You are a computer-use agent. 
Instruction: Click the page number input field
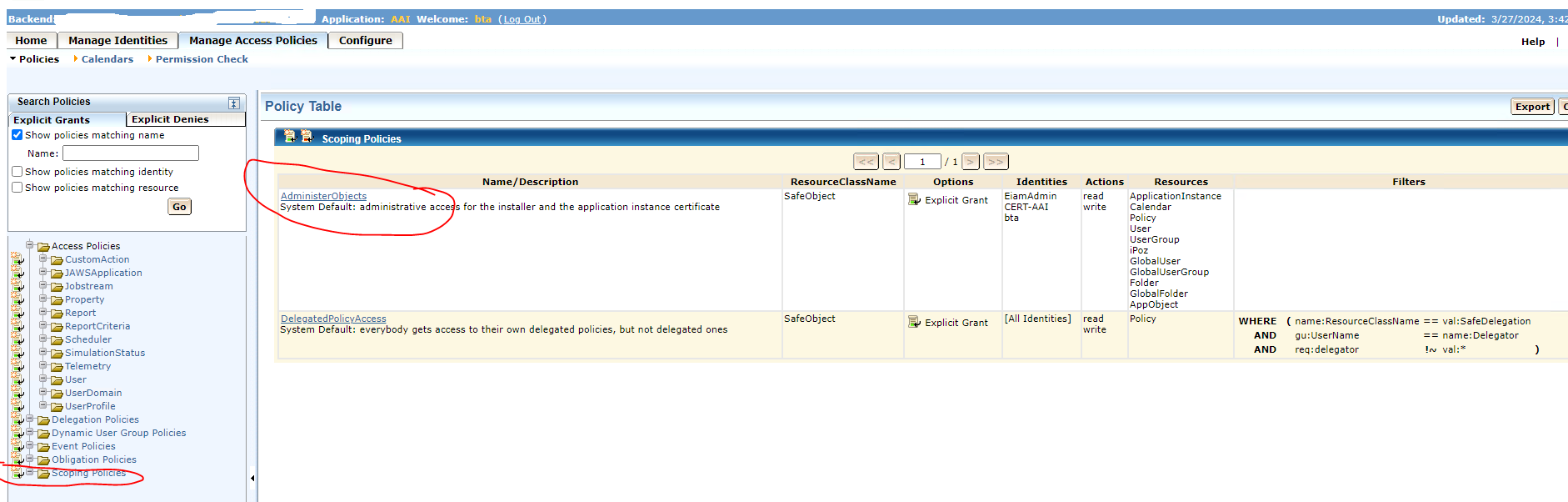(x=923, y=162)
